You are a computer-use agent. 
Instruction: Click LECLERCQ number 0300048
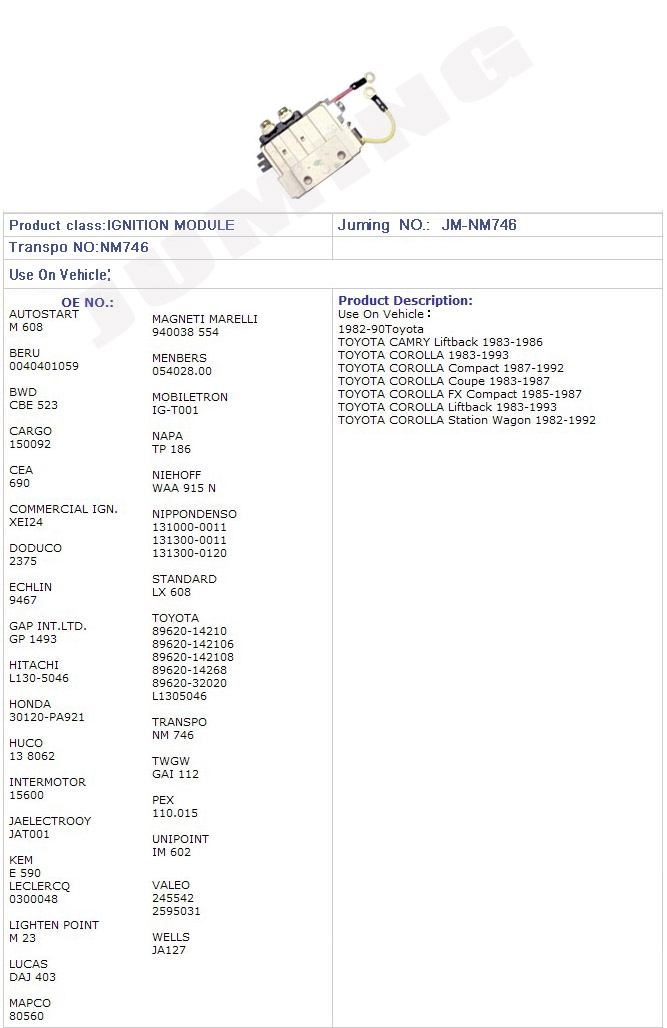[33, 899]
